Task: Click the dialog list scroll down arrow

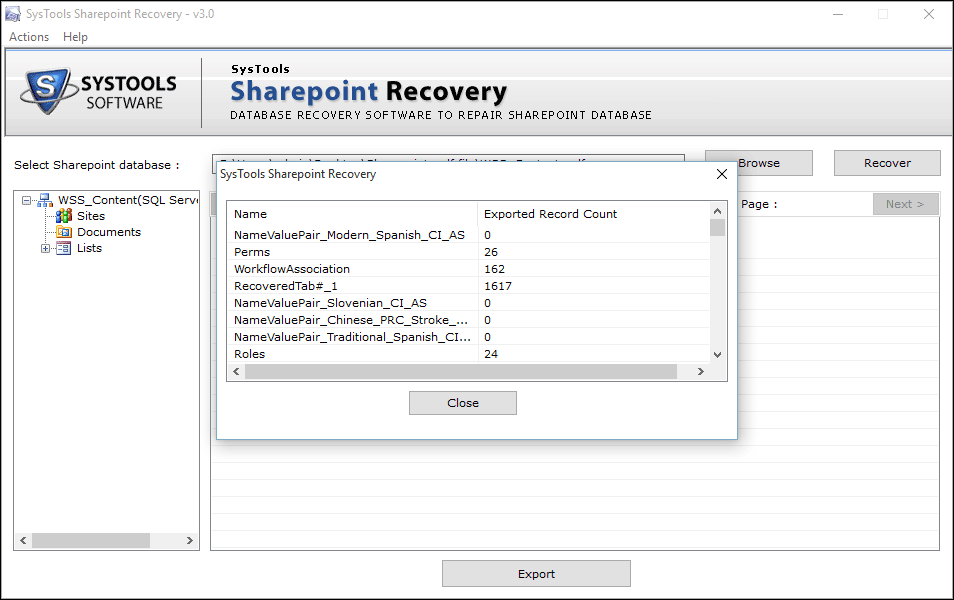Action: coord(717,355)
